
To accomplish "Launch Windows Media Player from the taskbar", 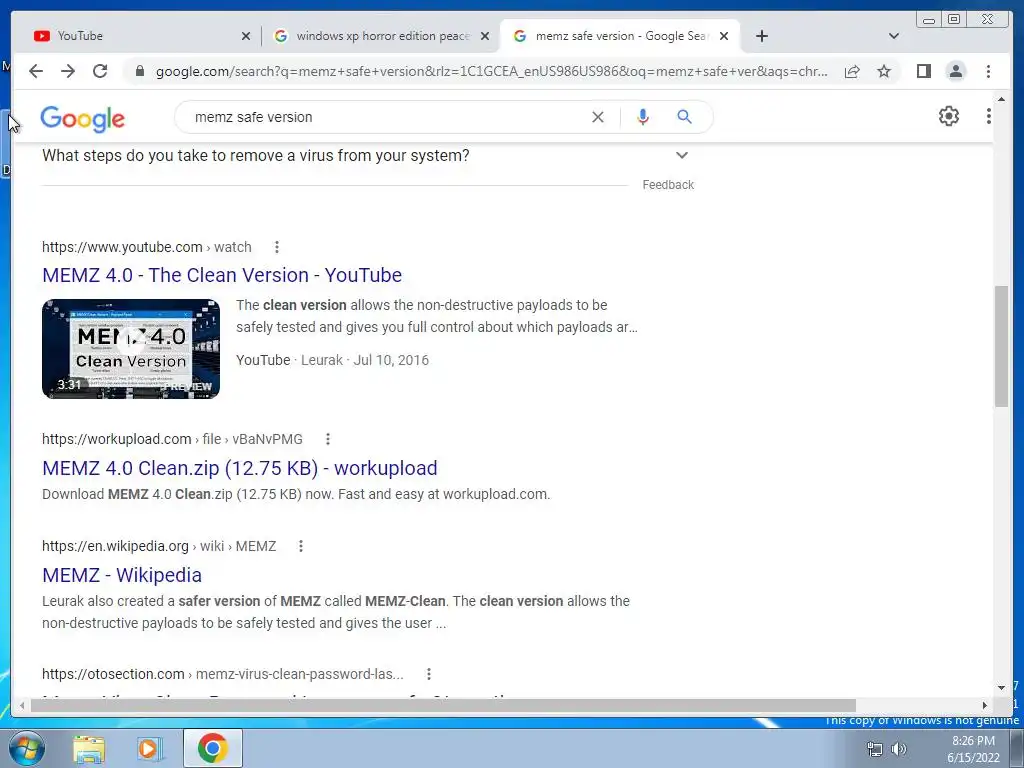I will [x=149, y=749].
